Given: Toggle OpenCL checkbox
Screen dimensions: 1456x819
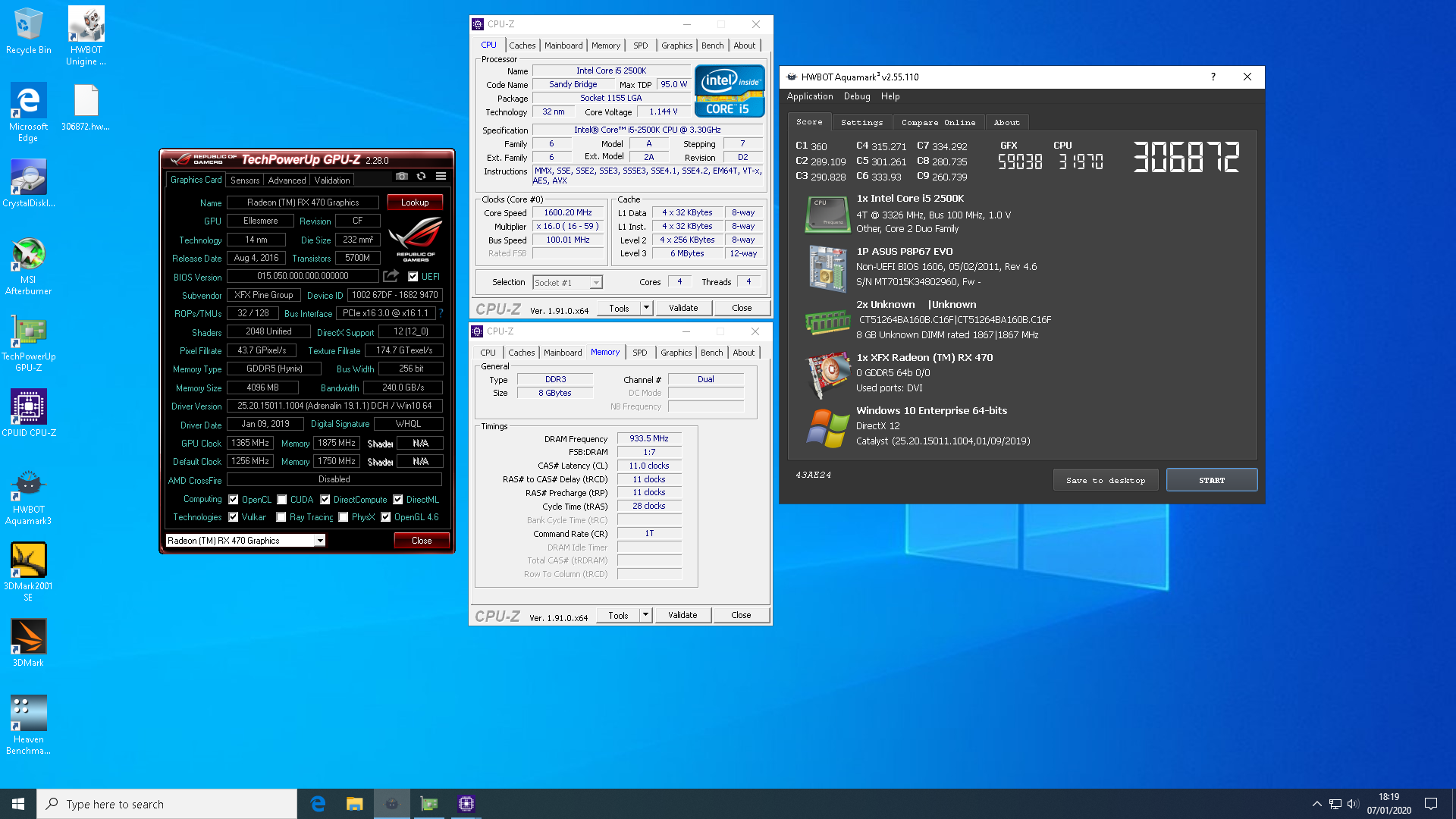Looking at the screenshot, I should click(234, 500).
